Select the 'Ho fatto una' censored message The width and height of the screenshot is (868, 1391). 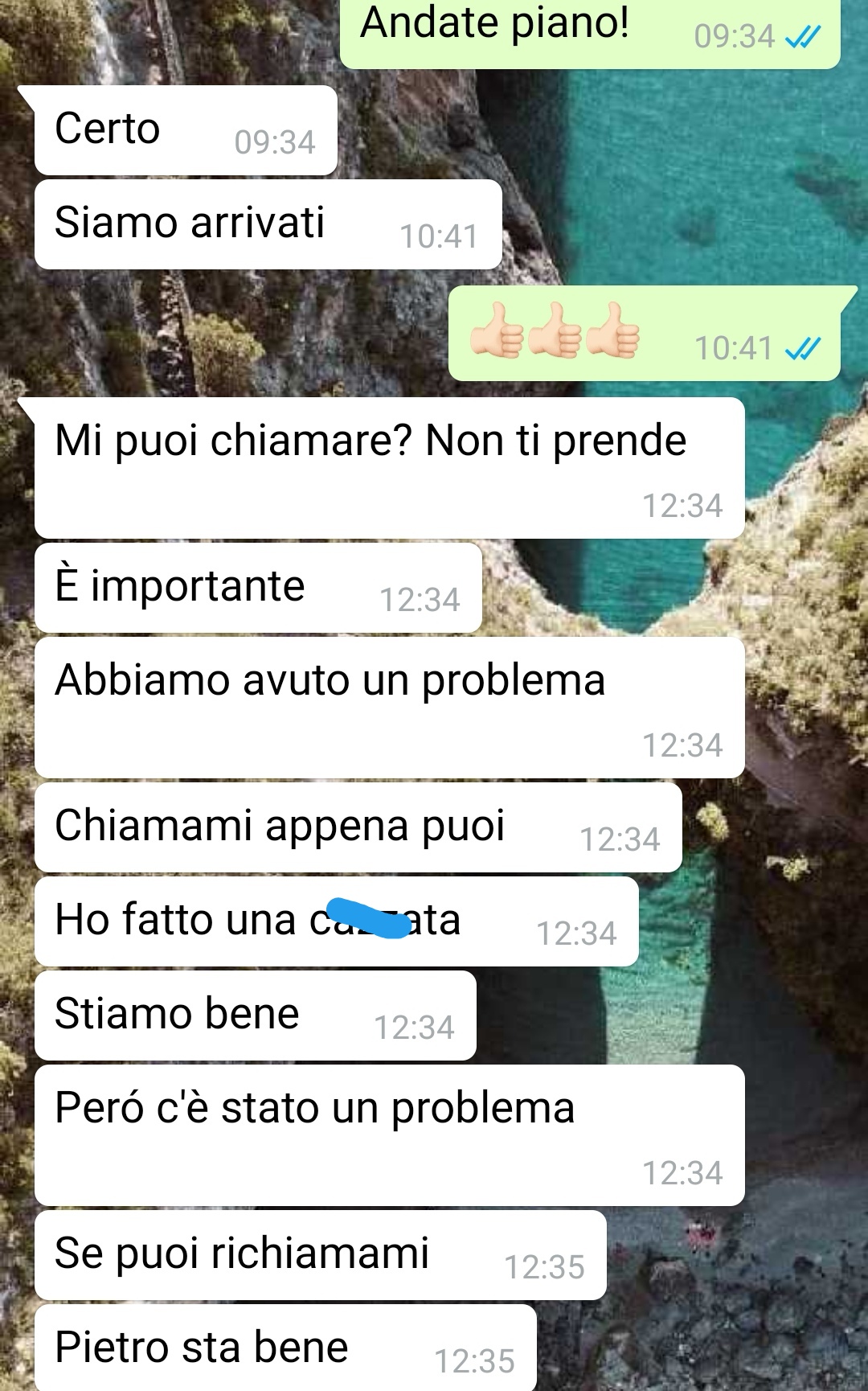(337, 921)
